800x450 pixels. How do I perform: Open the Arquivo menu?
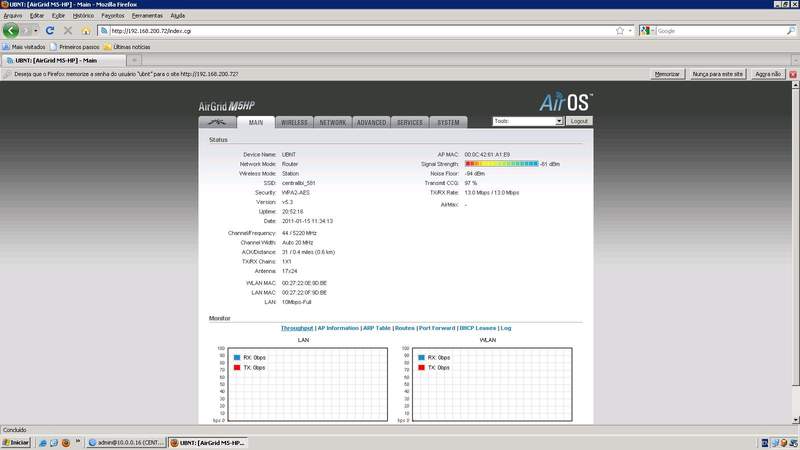[13, 16]
